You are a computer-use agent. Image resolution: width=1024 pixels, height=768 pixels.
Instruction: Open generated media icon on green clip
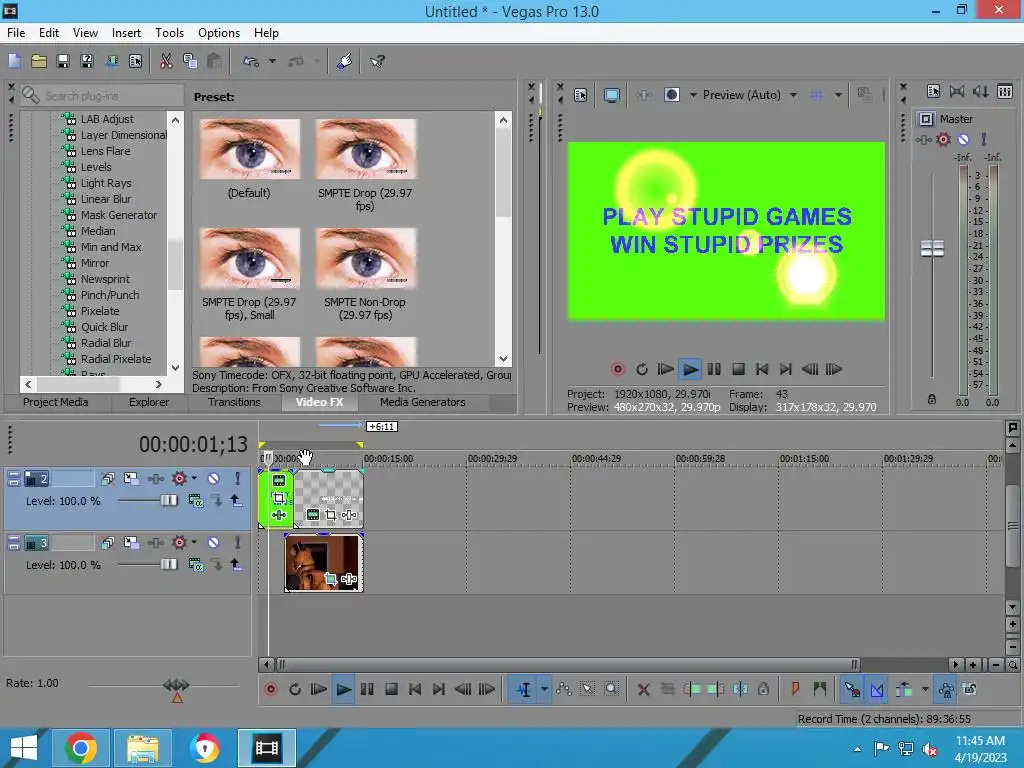279,481
